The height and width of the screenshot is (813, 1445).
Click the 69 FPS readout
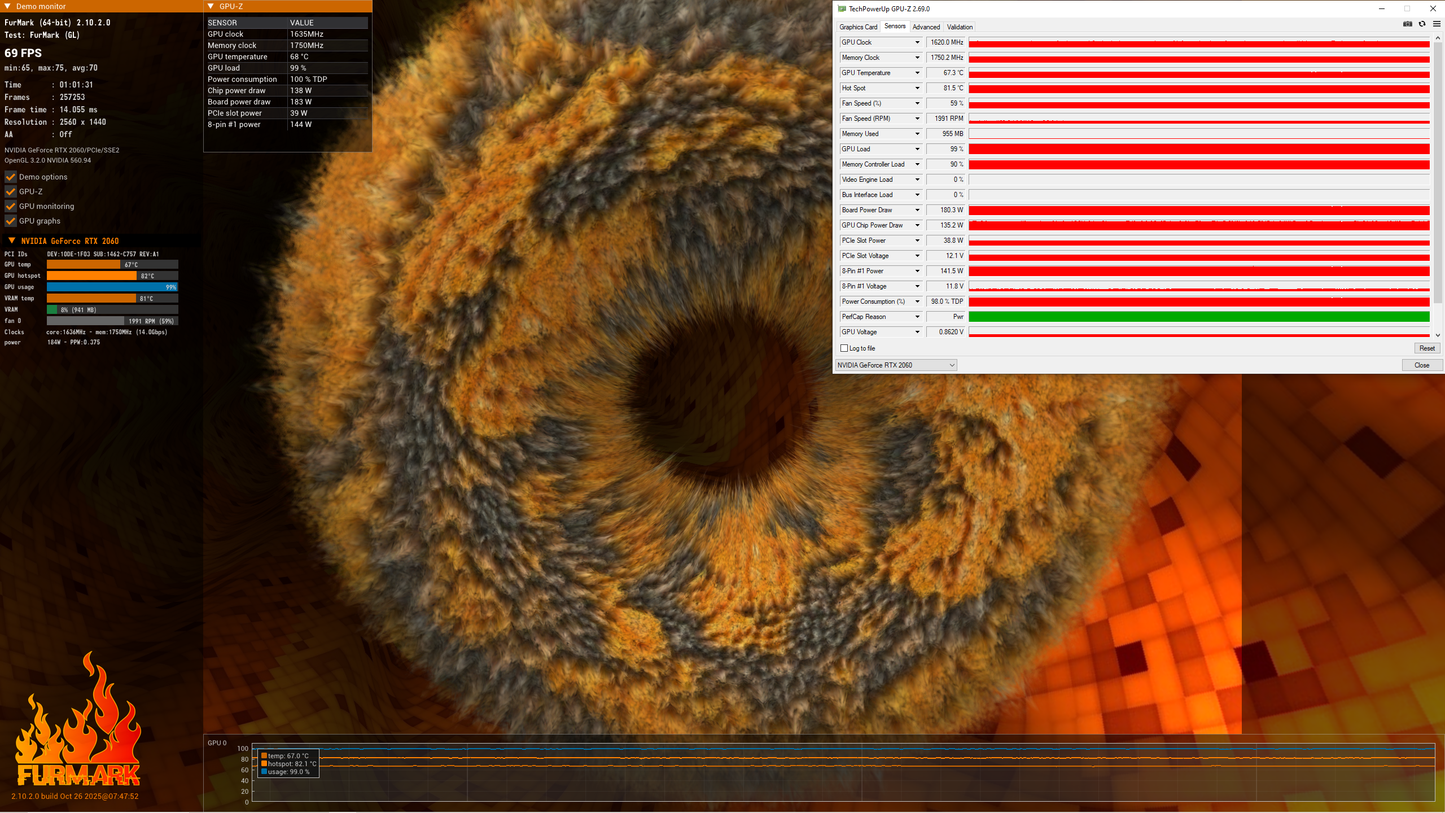click(23, 53)
